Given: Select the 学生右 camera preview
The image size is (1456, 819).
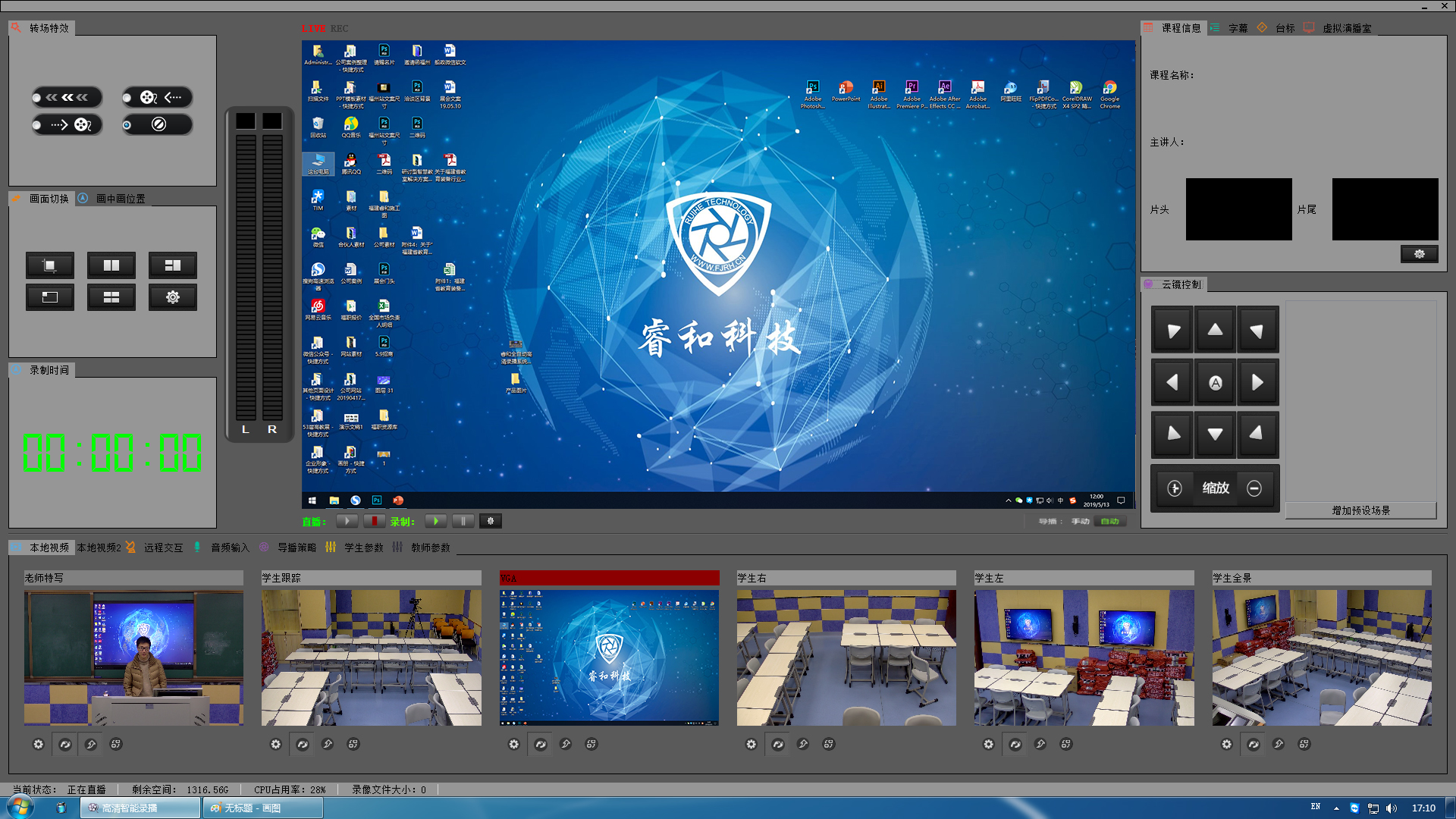Looking at the screenshot, I should [846, 657].
